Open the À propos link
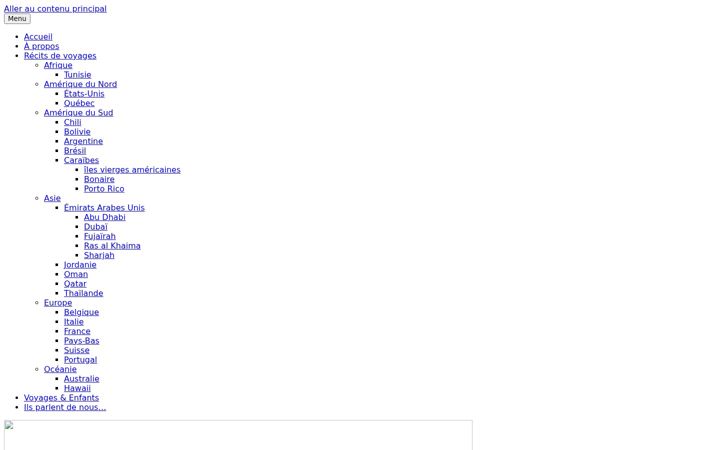720x450 pixels. pyautogui.click(x=41, y=46)
